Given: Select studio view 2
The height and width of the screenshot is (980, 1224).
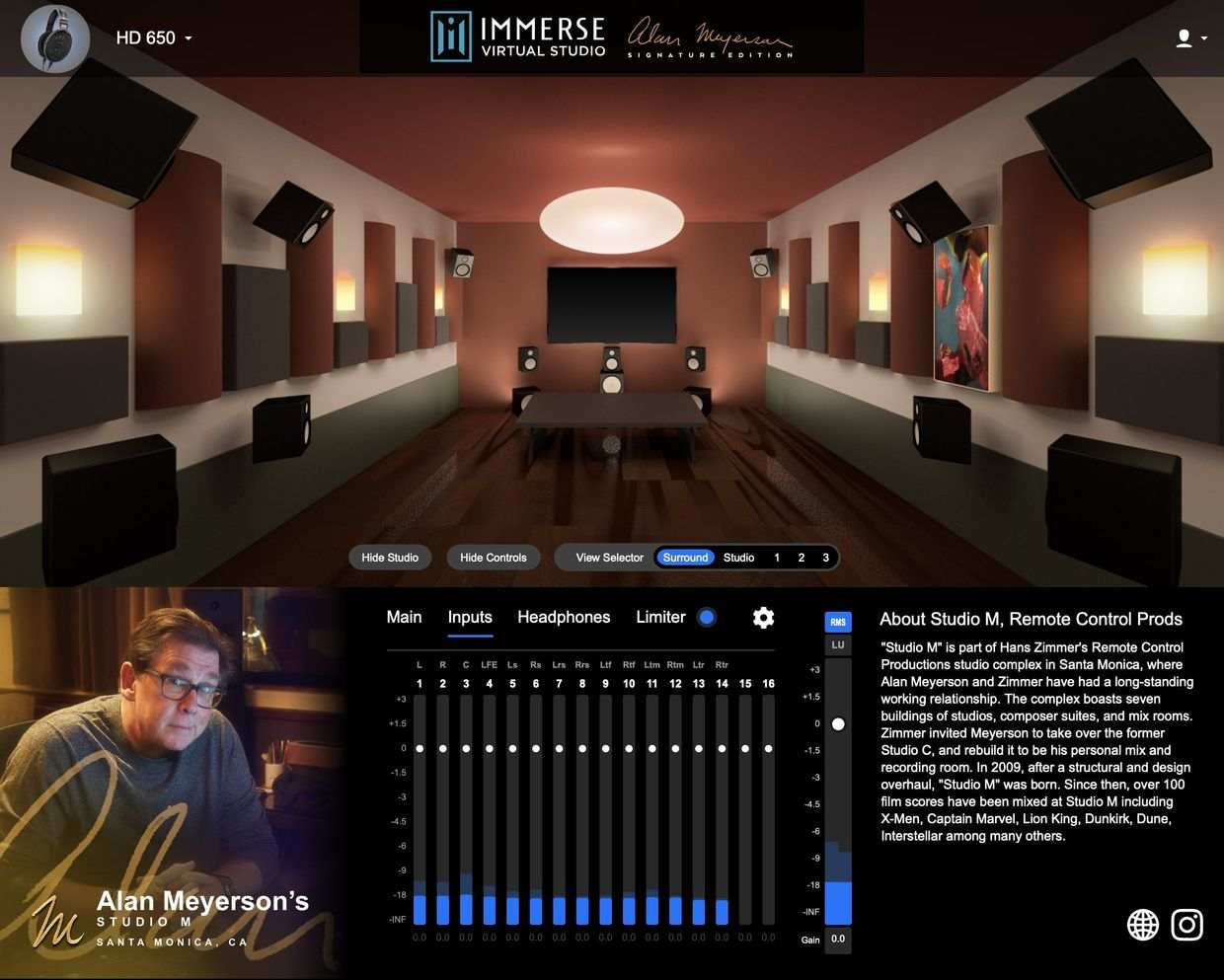Looking at the screenshot, I should coord(801,557).
